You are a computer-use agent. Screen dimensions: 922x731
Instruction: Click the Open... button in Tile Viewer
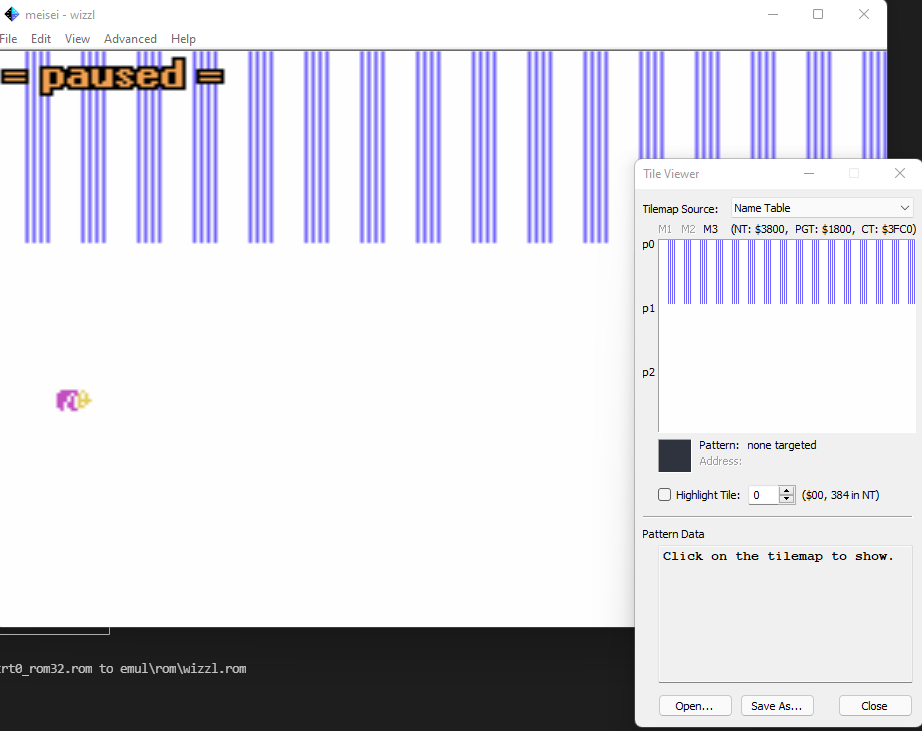point(695,706)
